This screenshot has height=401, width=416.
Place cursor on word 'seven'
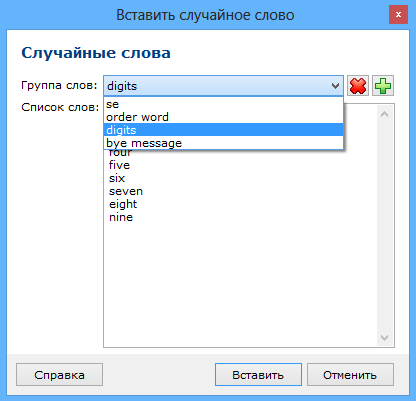(126, 191)
